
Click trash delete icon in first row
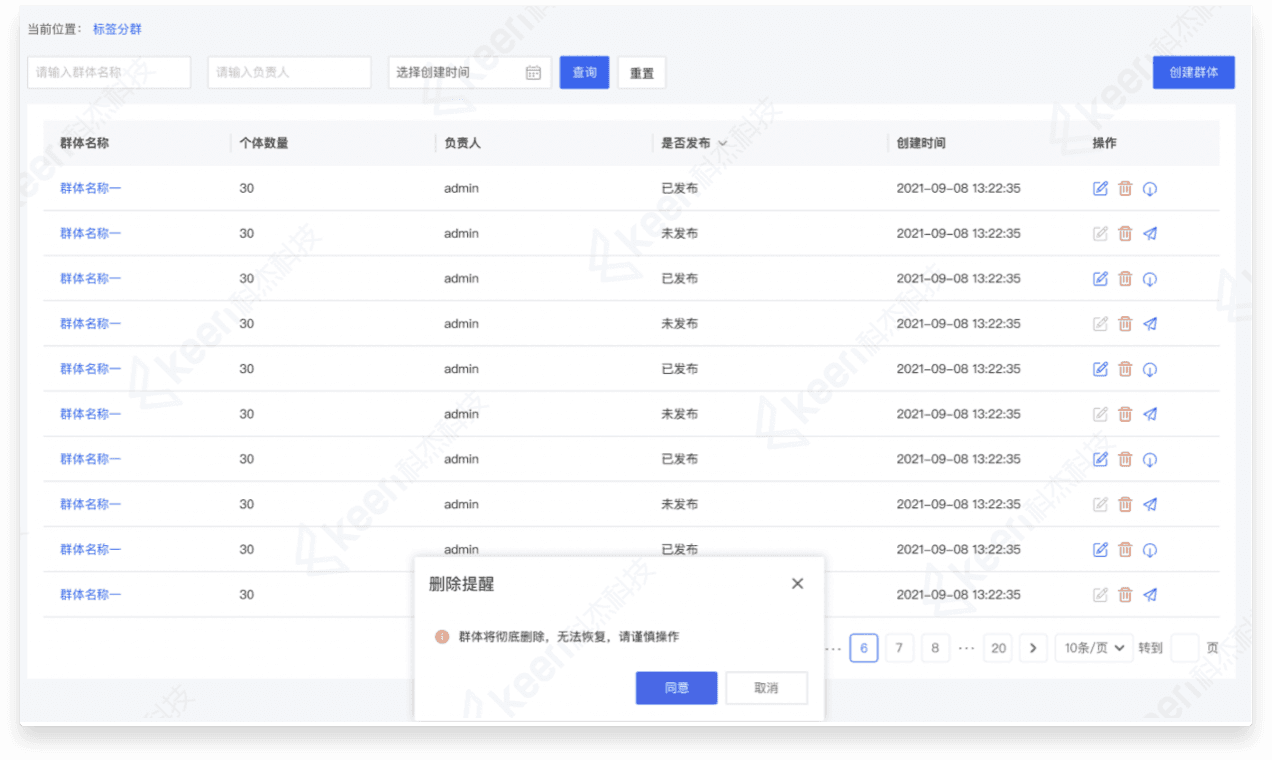(1125, 189)
